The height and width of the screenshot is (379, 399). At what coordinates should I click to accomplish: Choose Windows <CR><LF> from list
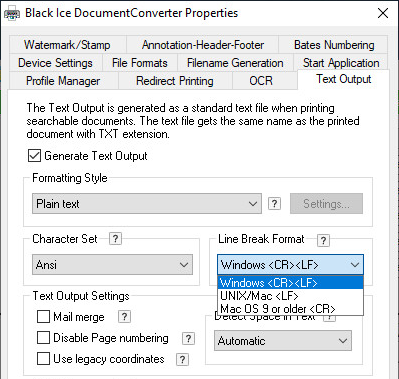(x=290, y=283)
